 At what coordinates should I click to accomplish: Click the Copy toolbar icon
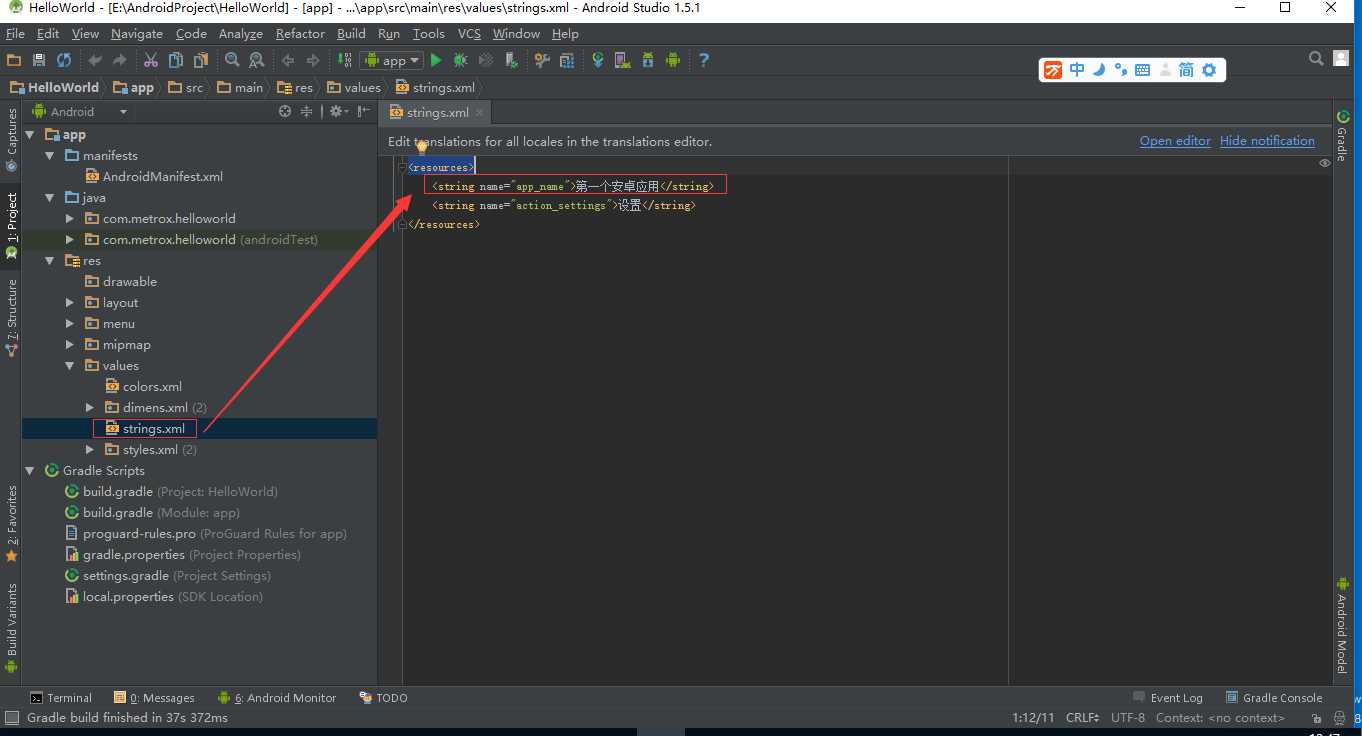pos(176,60)
